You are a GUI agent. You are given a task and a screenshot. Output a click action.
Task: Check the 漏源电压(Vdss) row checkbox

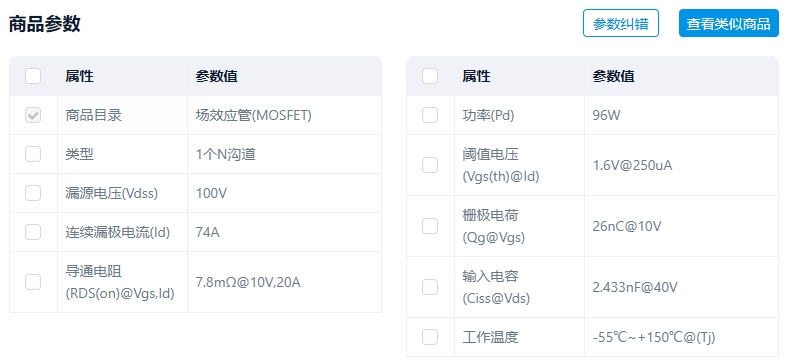[33, 193]
